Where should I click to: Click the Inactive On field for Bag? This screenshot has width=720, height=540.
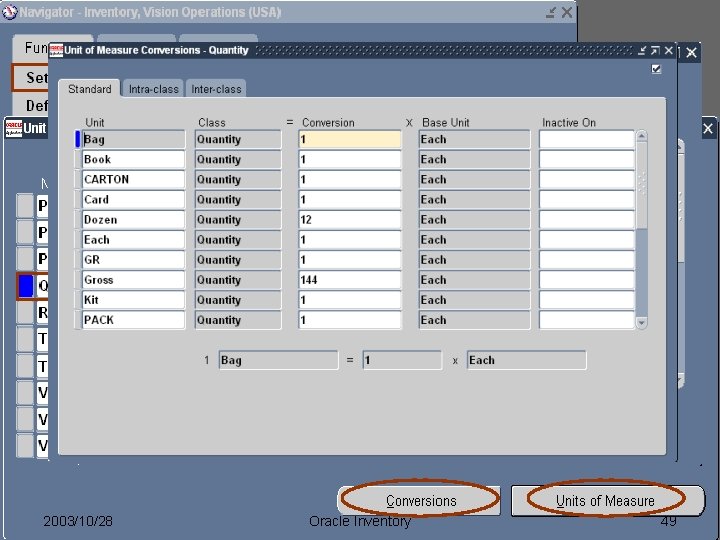tap(587, 140)
